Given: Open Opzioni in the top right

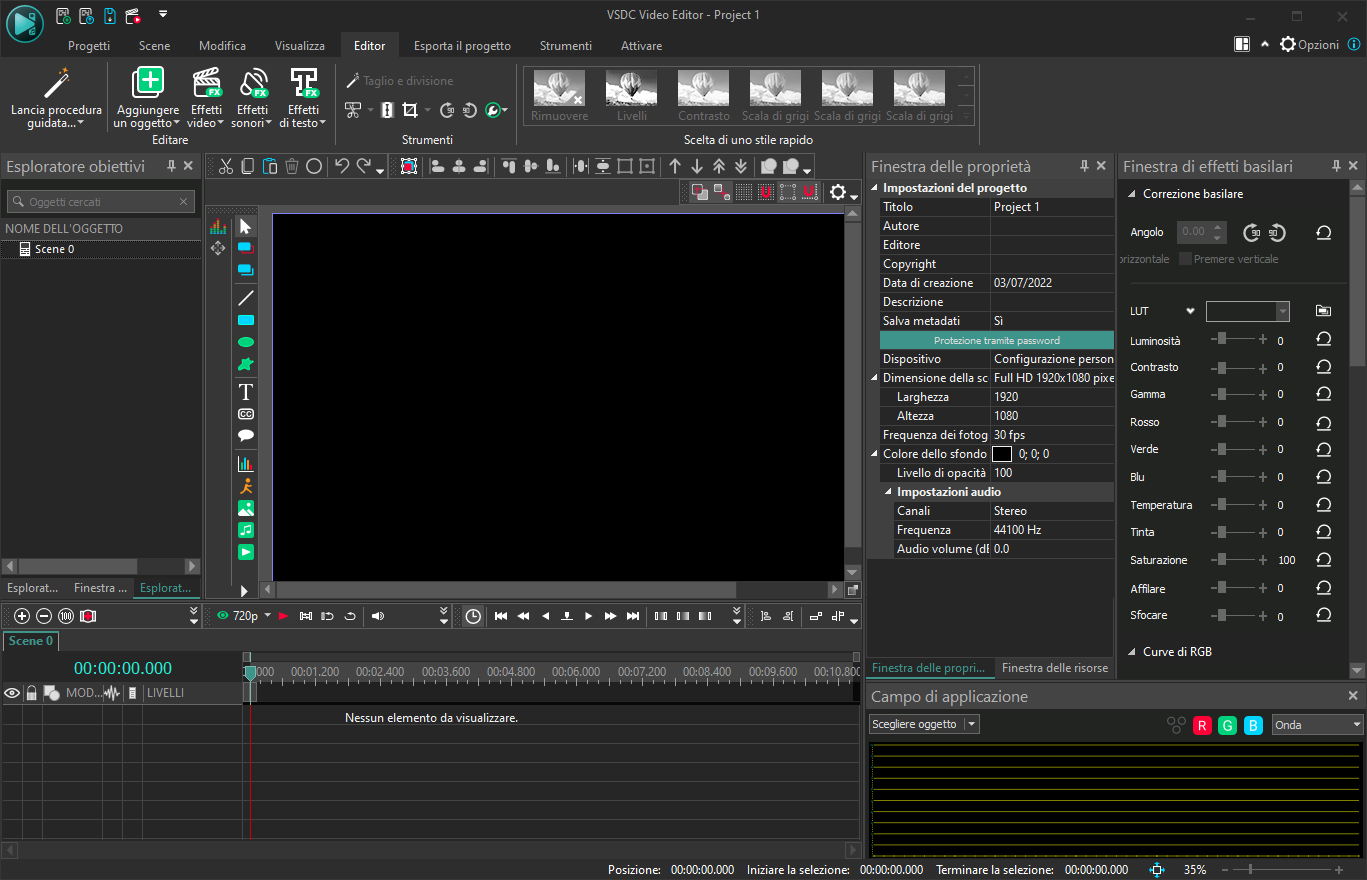Looking at the screenshot, I should (x=1309, y=45).
